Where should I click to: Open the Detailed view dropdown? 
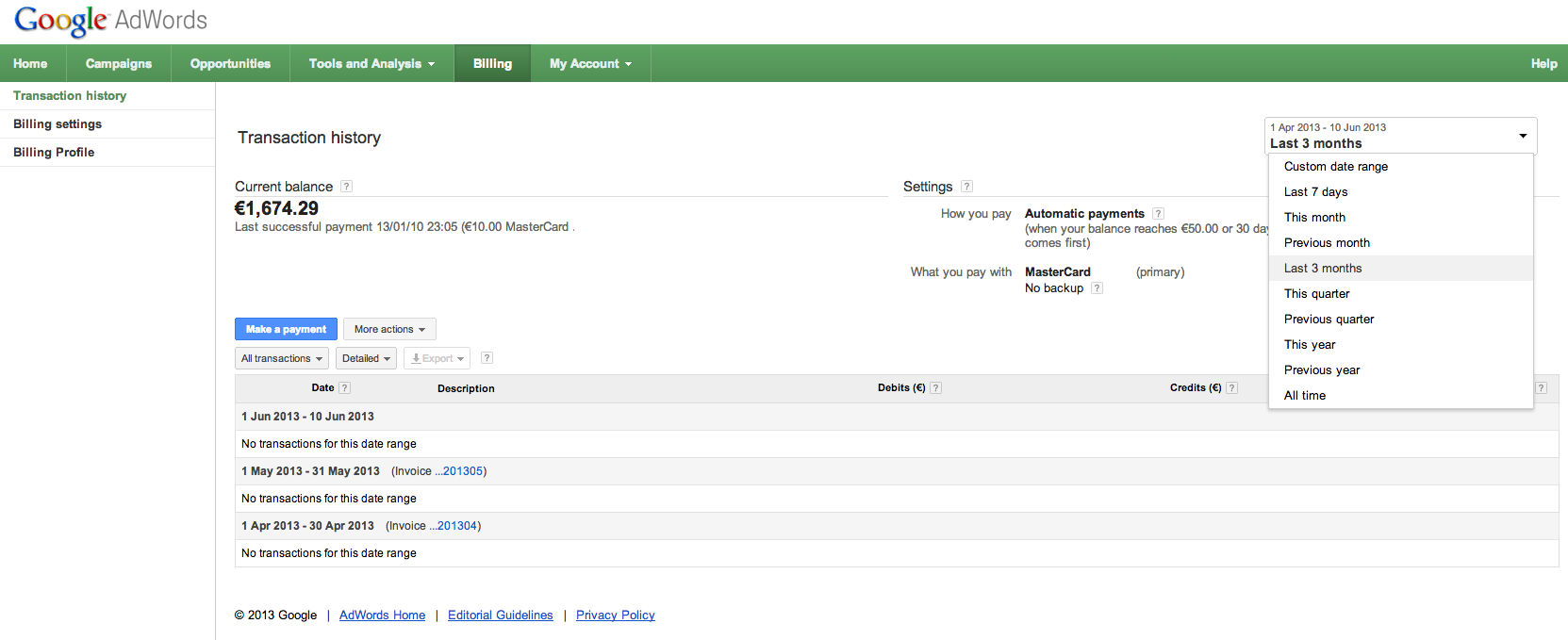[x=366, y=358]
